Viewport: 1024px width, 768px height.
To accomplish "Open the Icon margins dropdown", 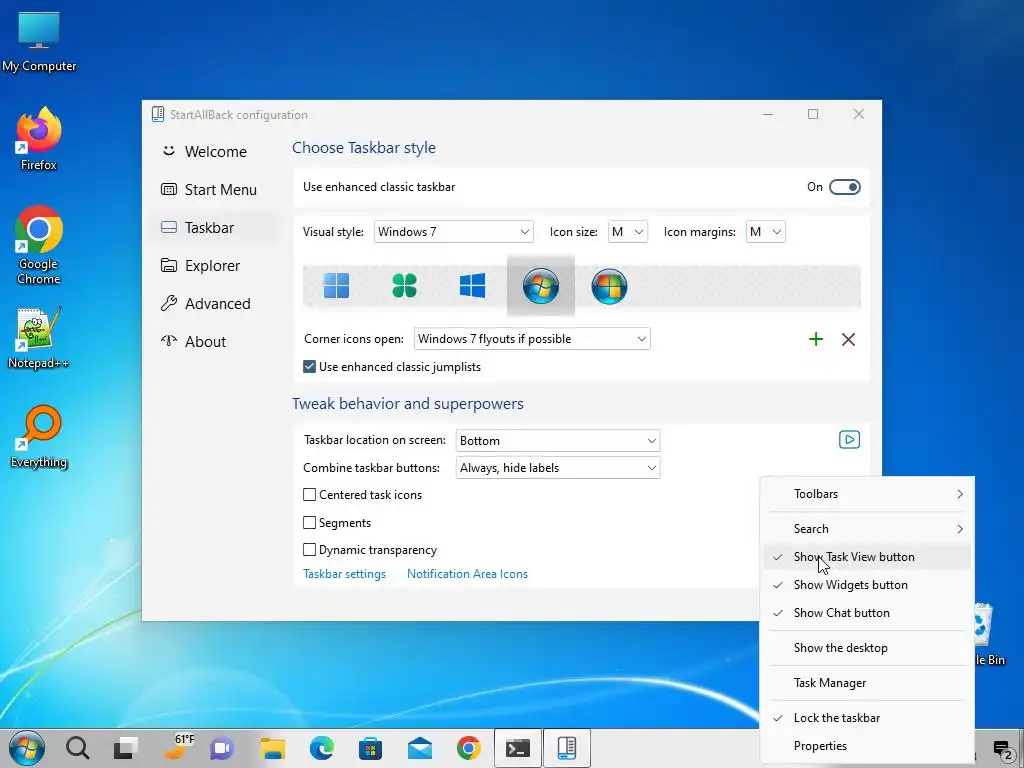I will (765, 232).
